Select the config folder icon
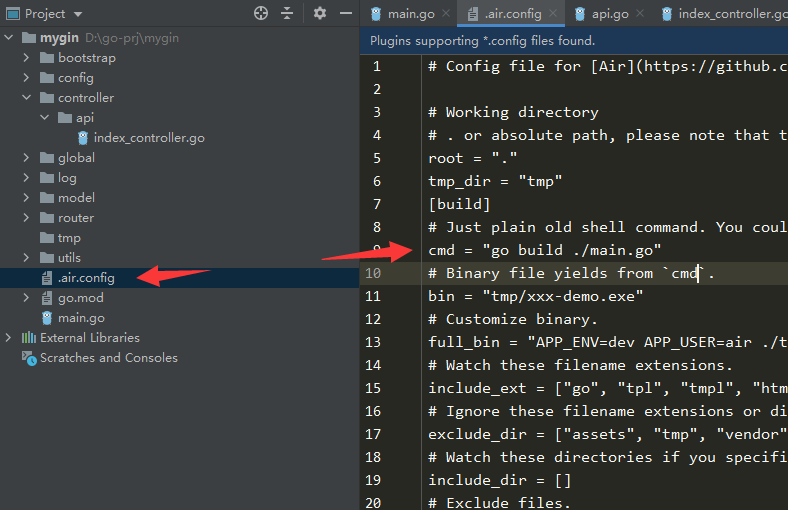The width and height of the screenshot is (788, 510). click(x=47, y=78)
